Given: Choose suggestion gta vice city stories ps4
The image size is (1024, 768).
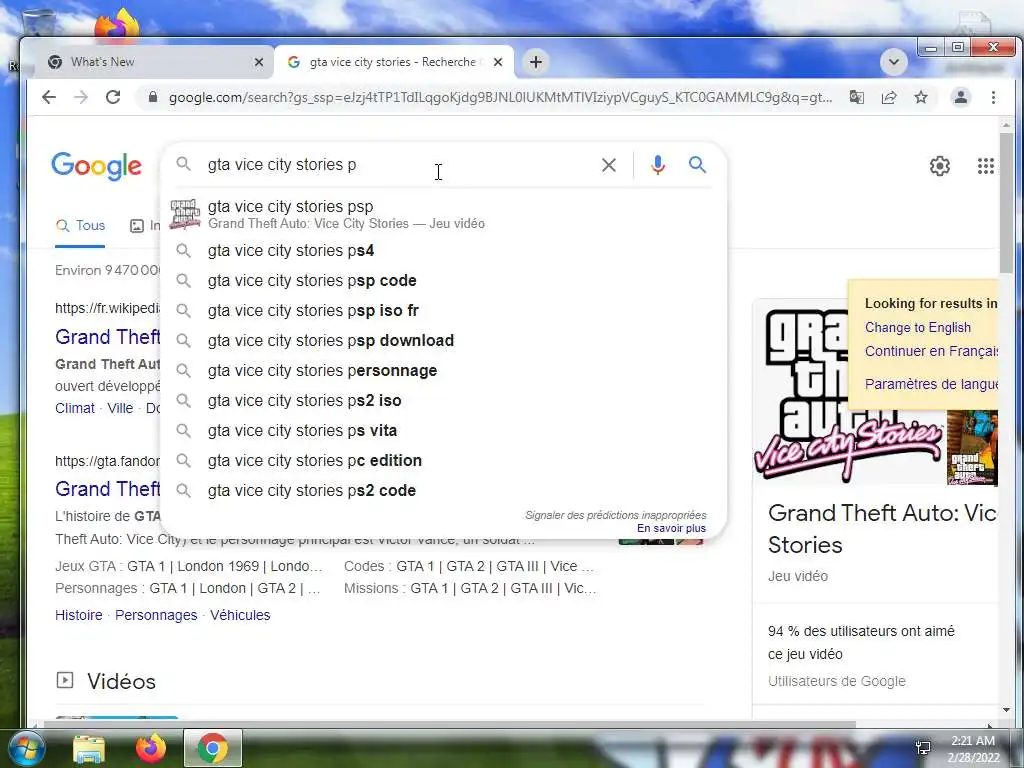Looking at the screenshot, I should pyautogui.click(x=443, y=251).
